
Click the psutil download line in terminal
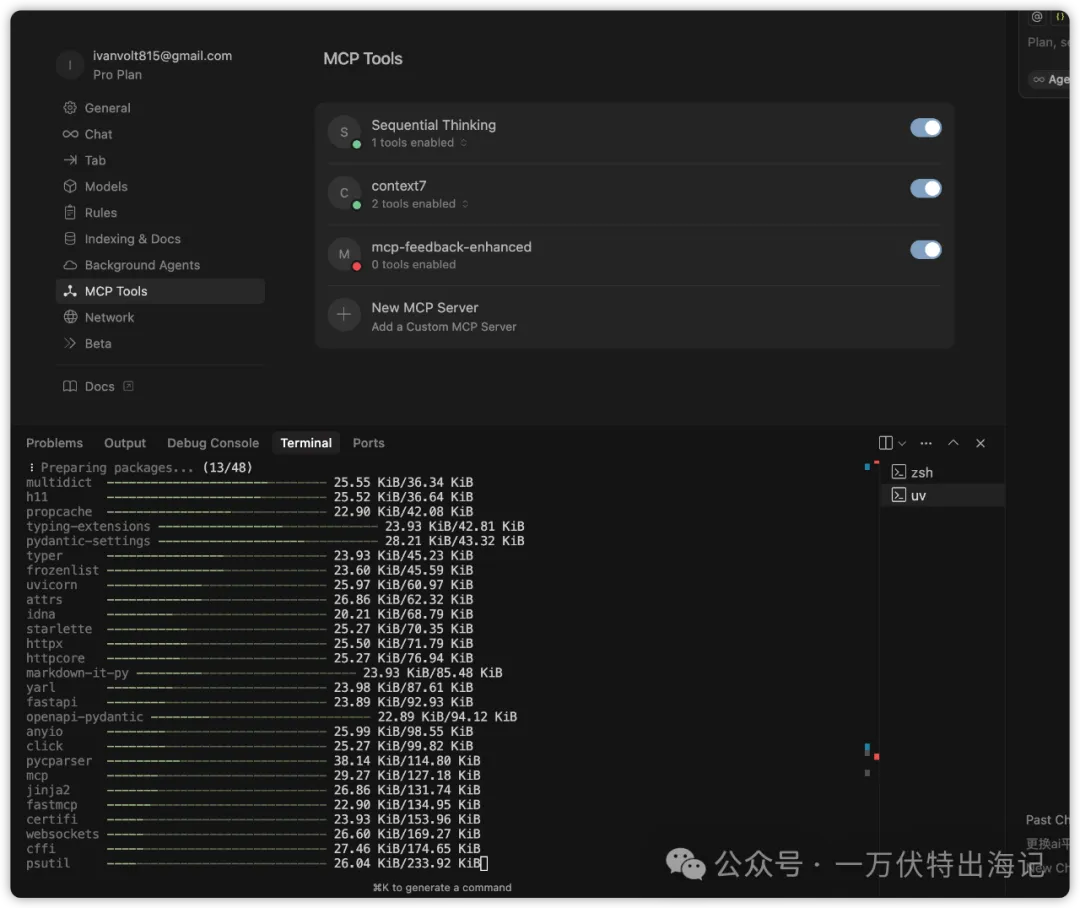[253, 863]
